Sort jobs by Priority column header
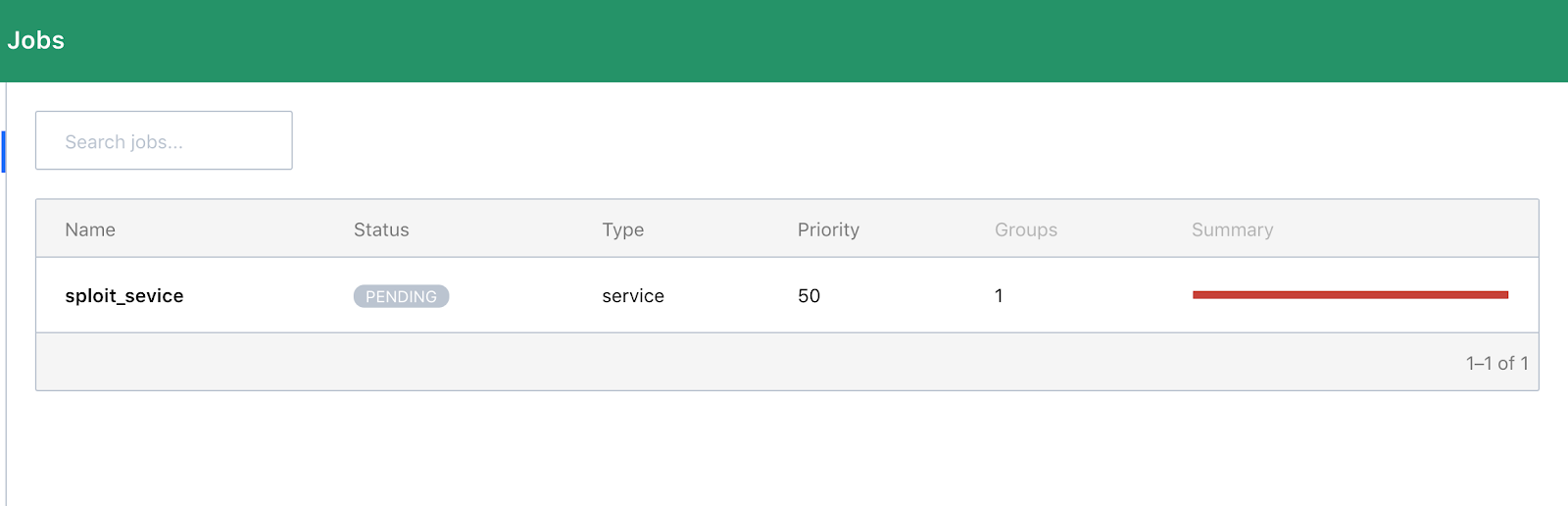This screenshot has width=1568, height=506. pos(828,229)
